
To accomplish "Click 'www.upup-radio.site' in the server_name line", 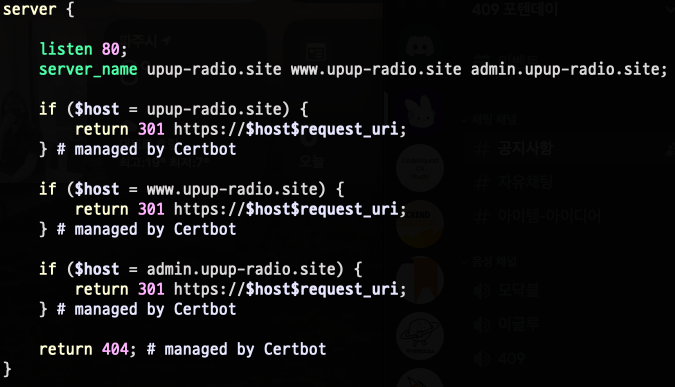I will [376, 69].
